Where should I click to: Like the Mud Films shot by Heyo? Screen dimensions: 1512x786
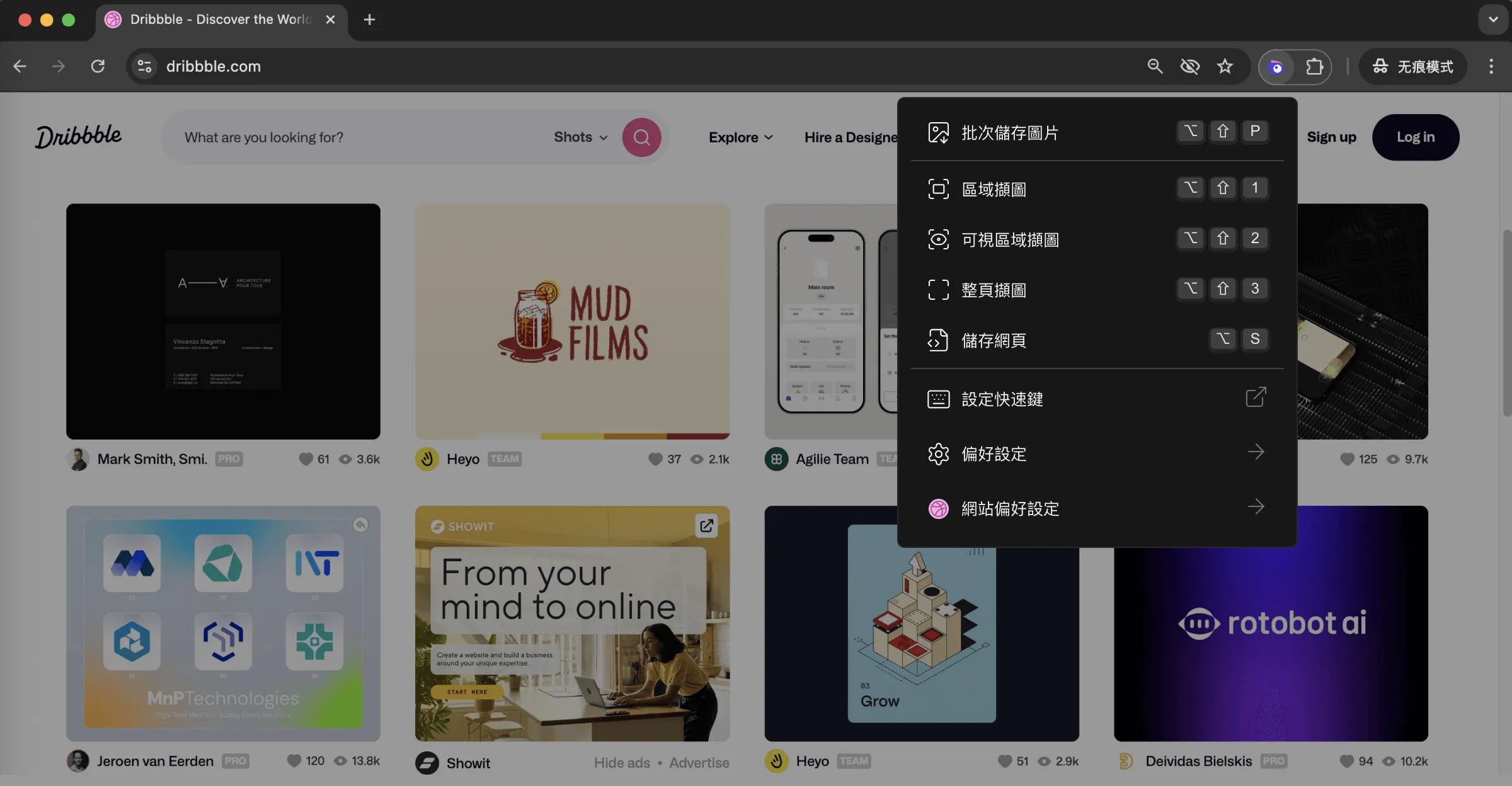click(x=655, y=459)
